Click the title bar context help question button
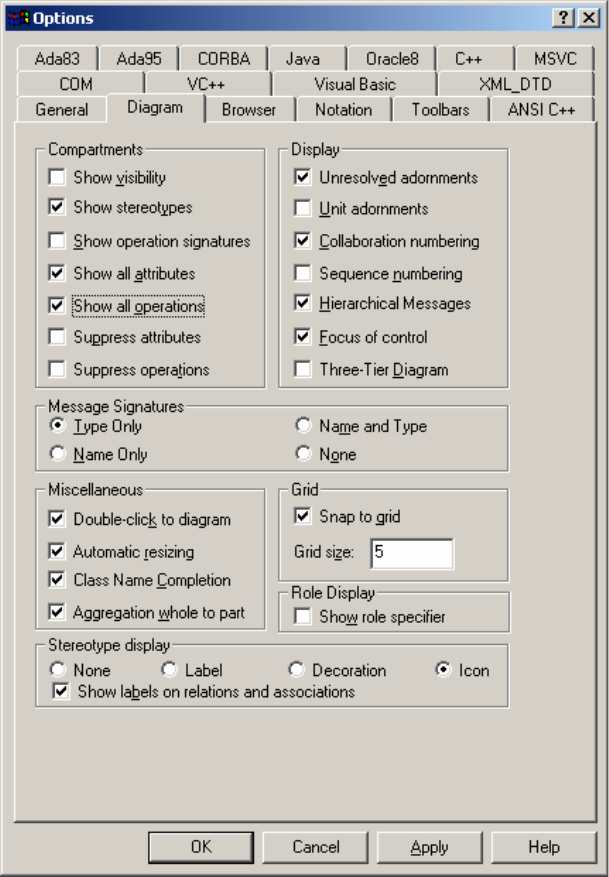Image resolution: width=609 pixels, height=877 pixels. pos(565,18)
